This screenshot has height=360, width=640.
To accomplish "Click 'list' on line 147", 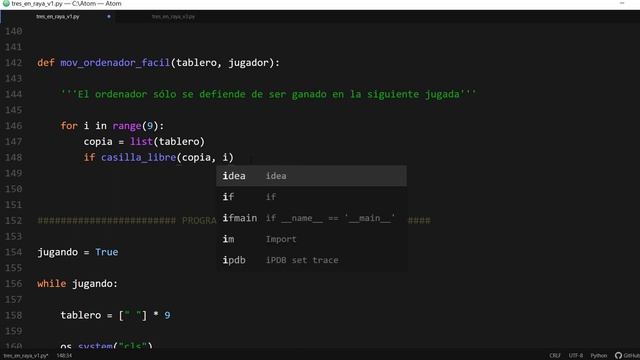I will point(141,142).
